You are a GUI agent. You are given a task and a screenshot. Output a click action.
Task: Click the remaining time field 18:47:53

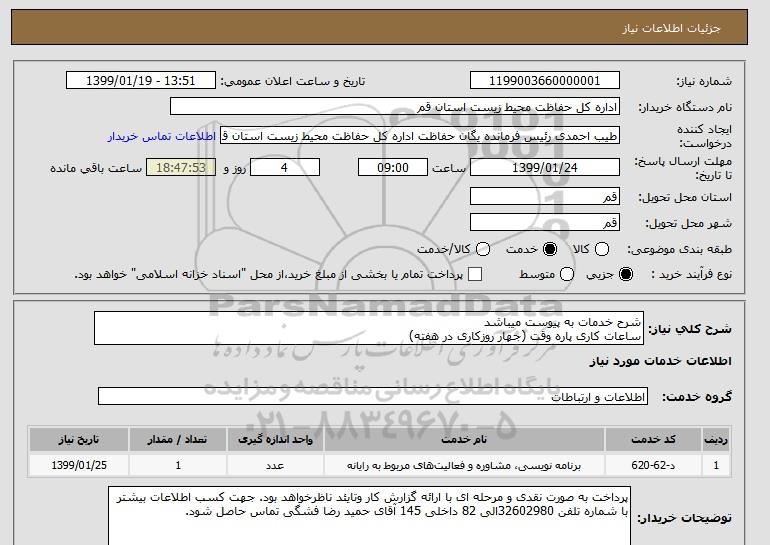point(181,167)
